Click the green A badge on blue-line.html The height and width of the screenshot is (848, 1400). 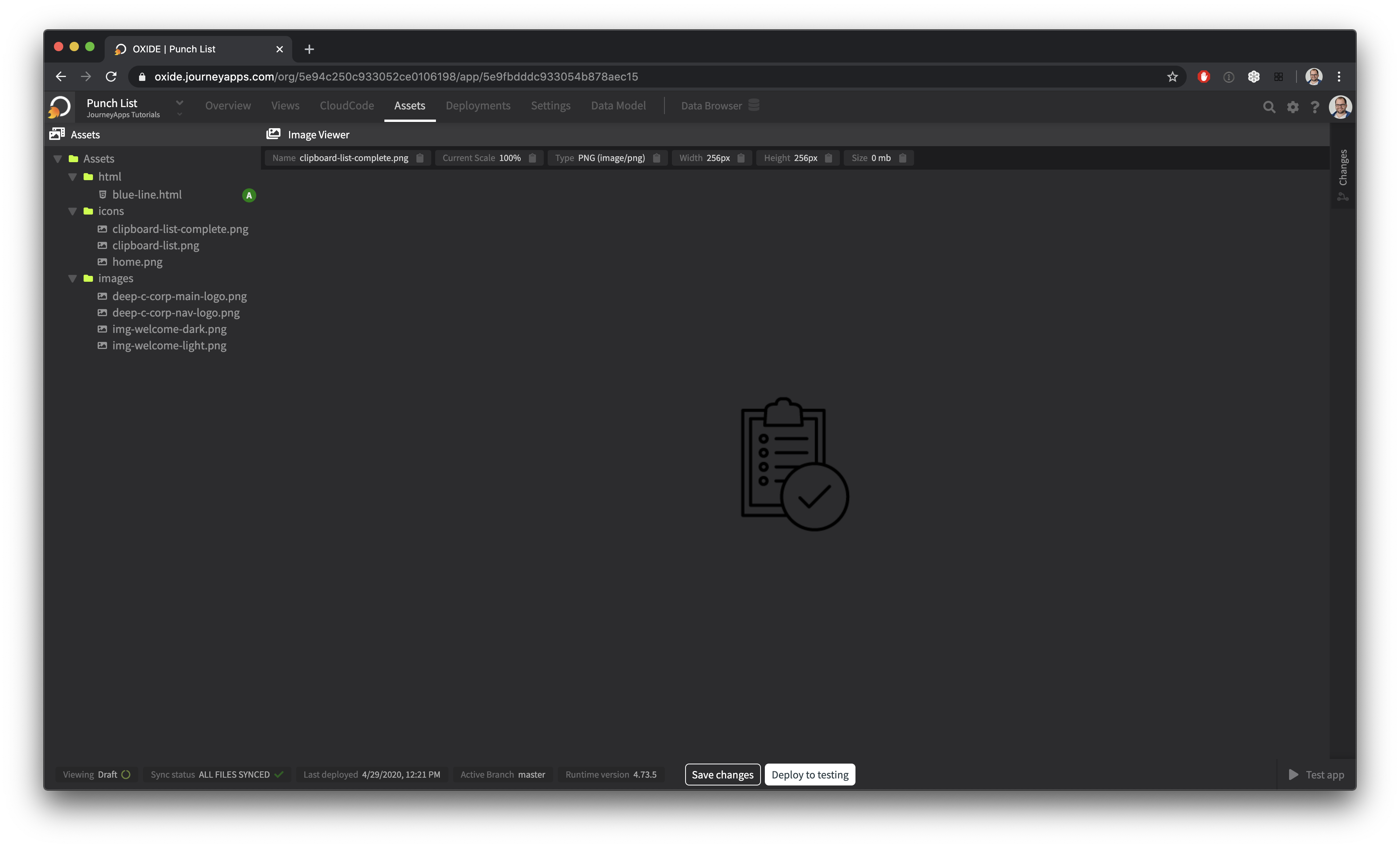pyautogui.click(x=249, y=195)
